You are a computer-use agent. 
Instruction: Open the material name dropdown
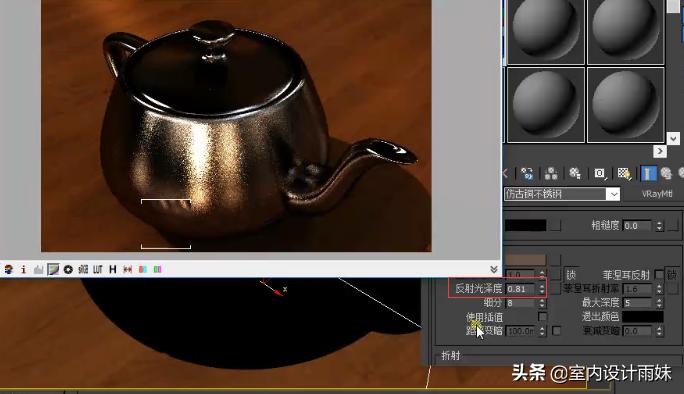pos(614,194)
